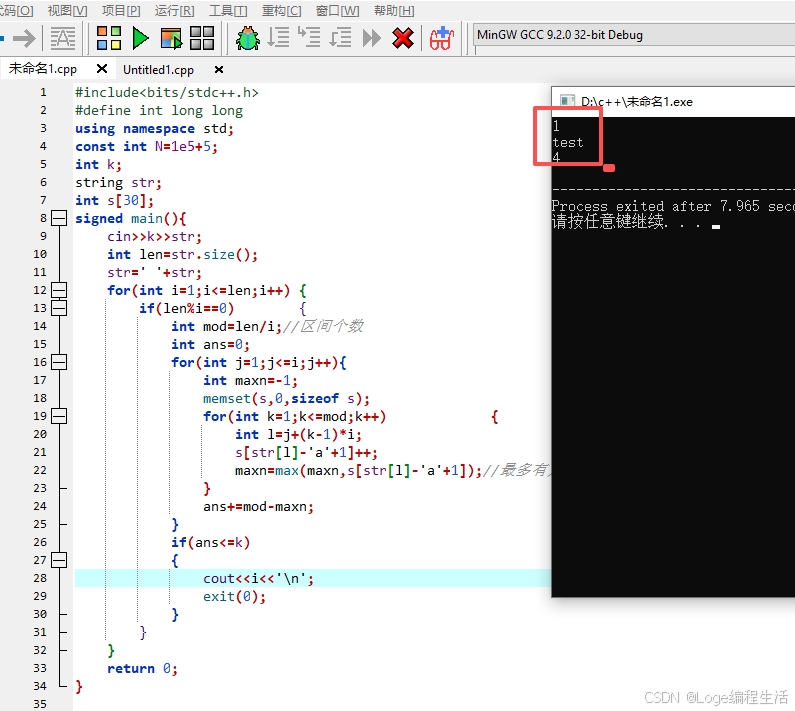795x711 pixels.
Task: Collapse the for j loop fold at line 16
Action: coord(59,362)
